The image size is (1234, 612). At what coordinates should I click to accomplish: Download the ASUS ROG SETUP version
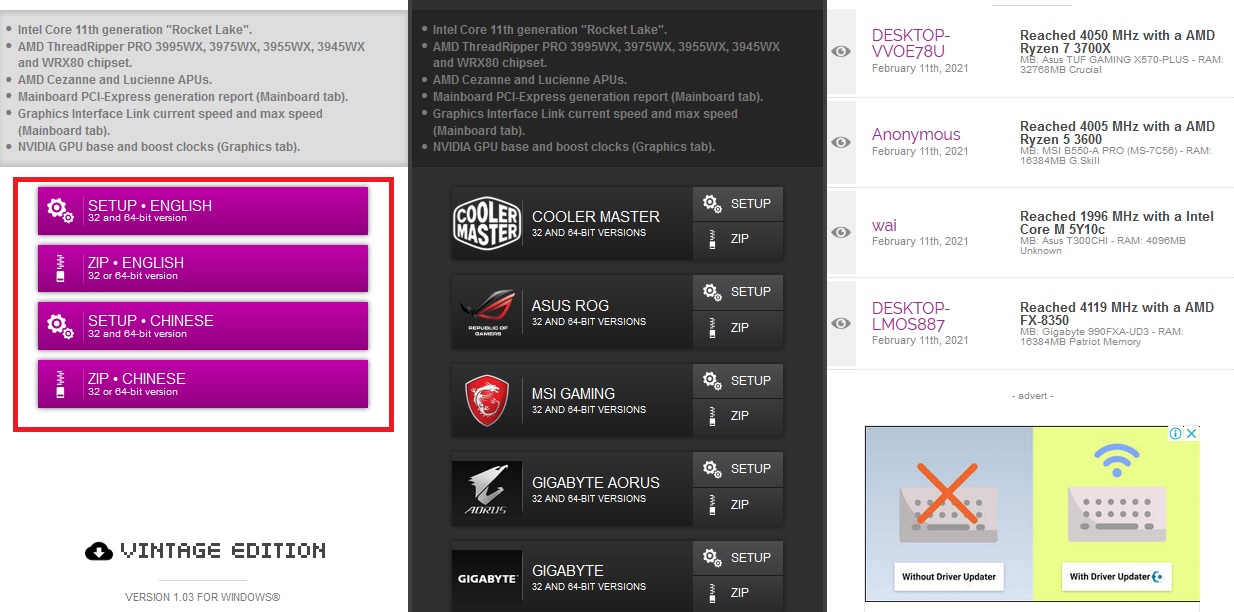click(x=738, y=292)
